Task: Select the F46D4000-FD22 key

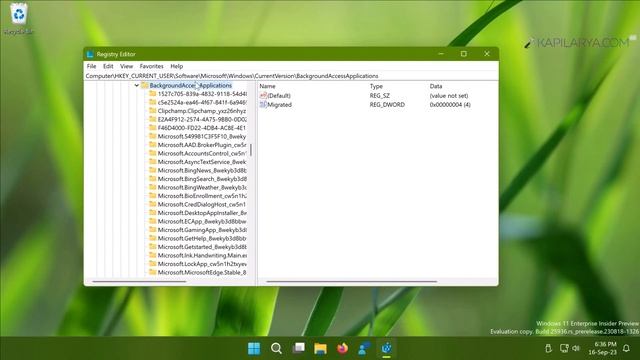Action: (202, 128)
